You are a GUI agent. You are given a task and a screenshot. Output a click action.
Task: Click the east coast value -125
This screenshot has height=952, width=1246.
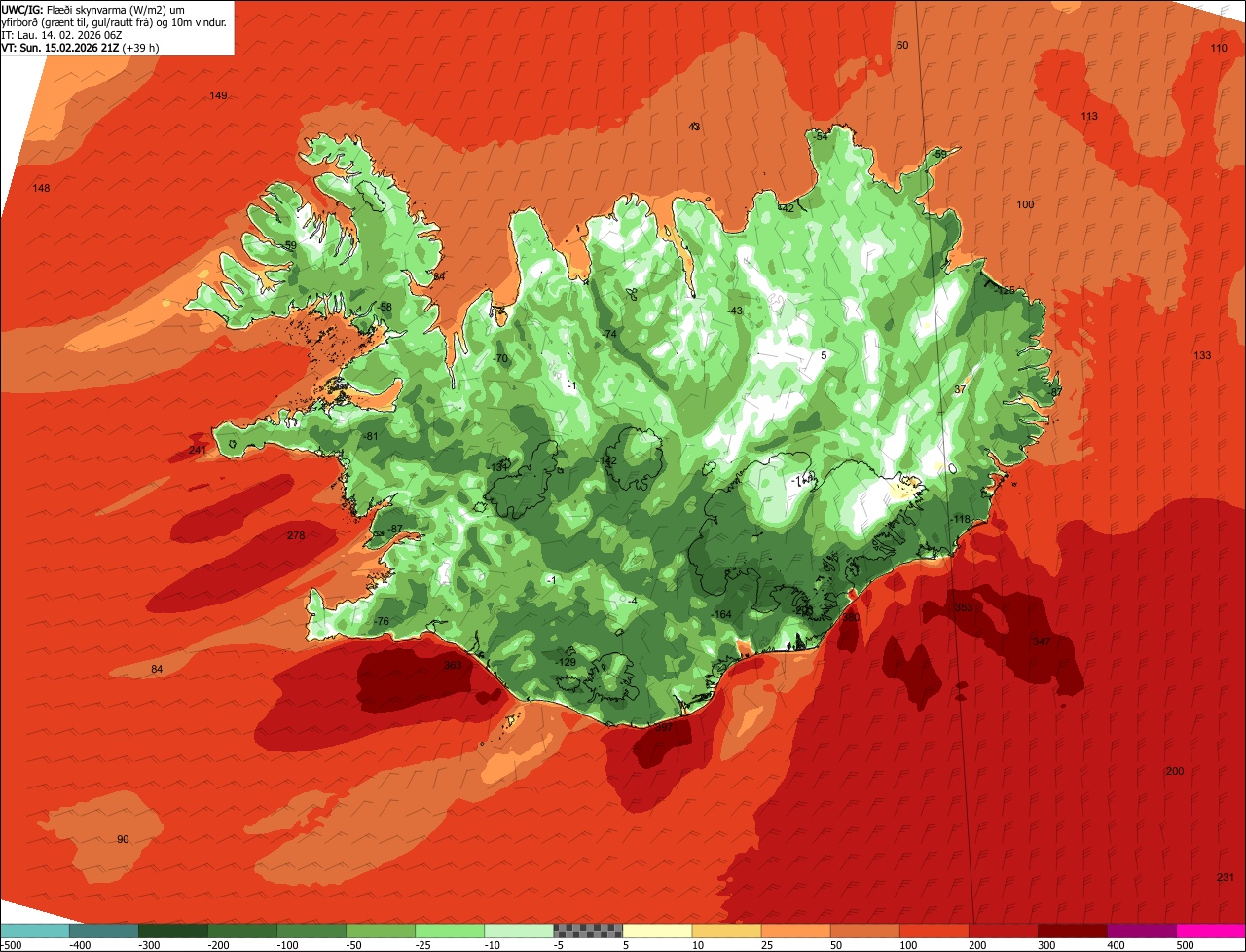click(1004, 291)
